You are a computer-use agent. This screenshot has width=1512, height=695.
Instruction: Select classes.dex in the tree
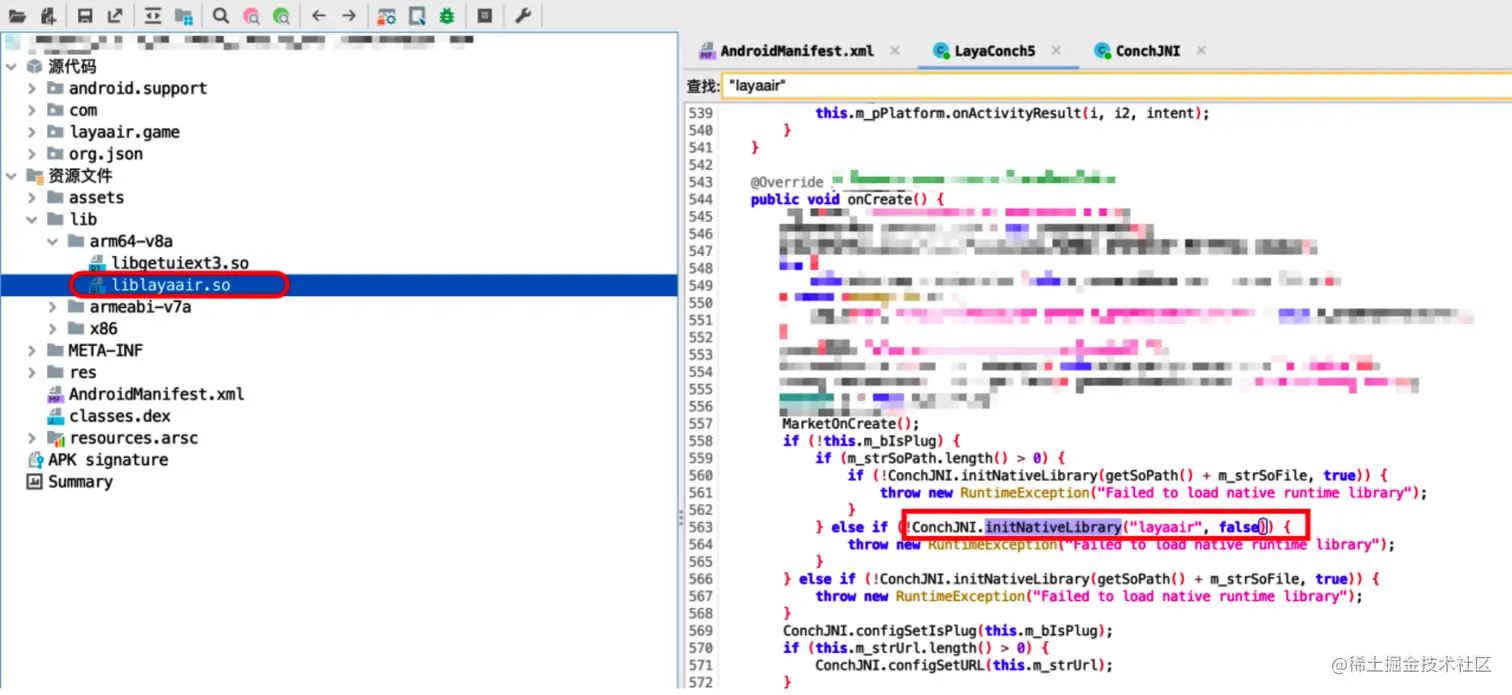point(119,416)
